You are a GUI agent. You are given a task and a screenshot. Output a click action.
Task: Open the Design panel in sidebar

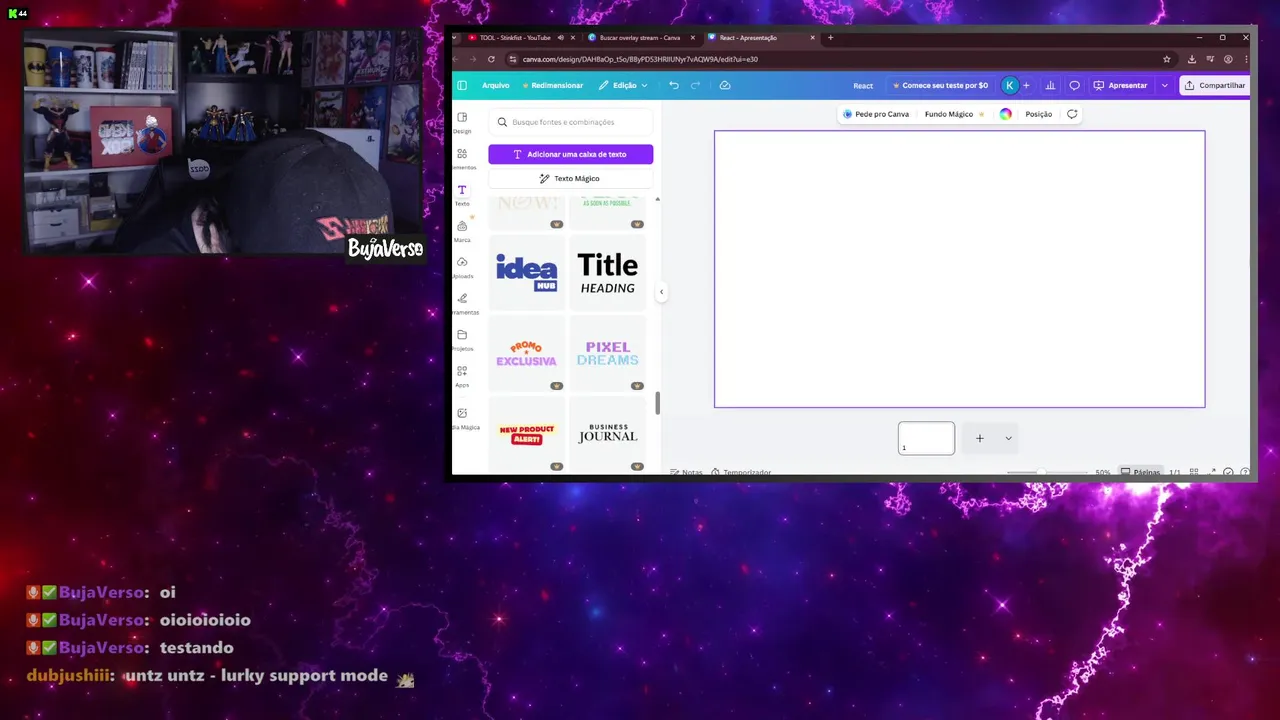462,122
